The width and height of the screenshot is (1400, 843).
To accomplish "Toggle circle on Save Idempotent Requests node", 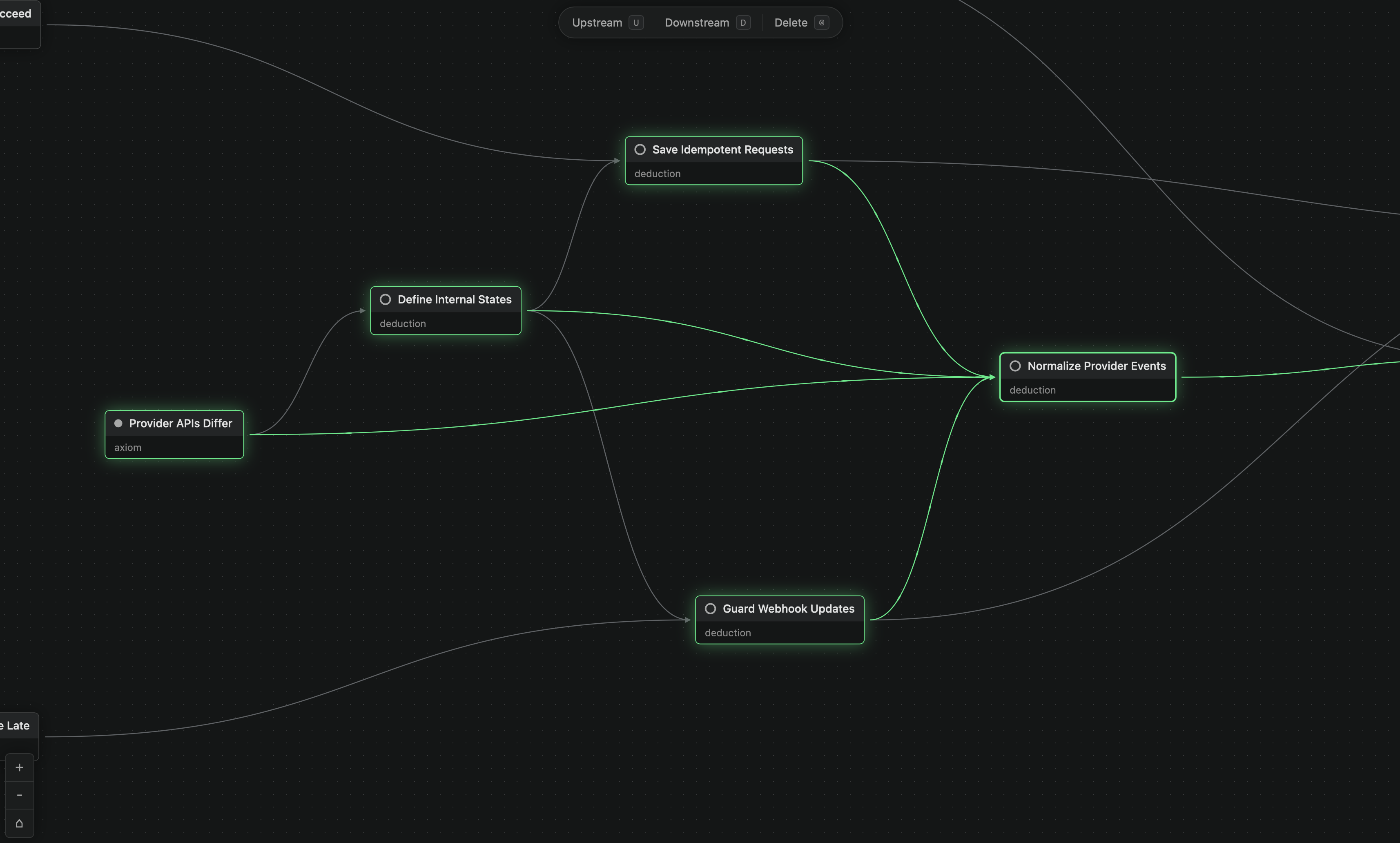I will (x=640, y=149).
